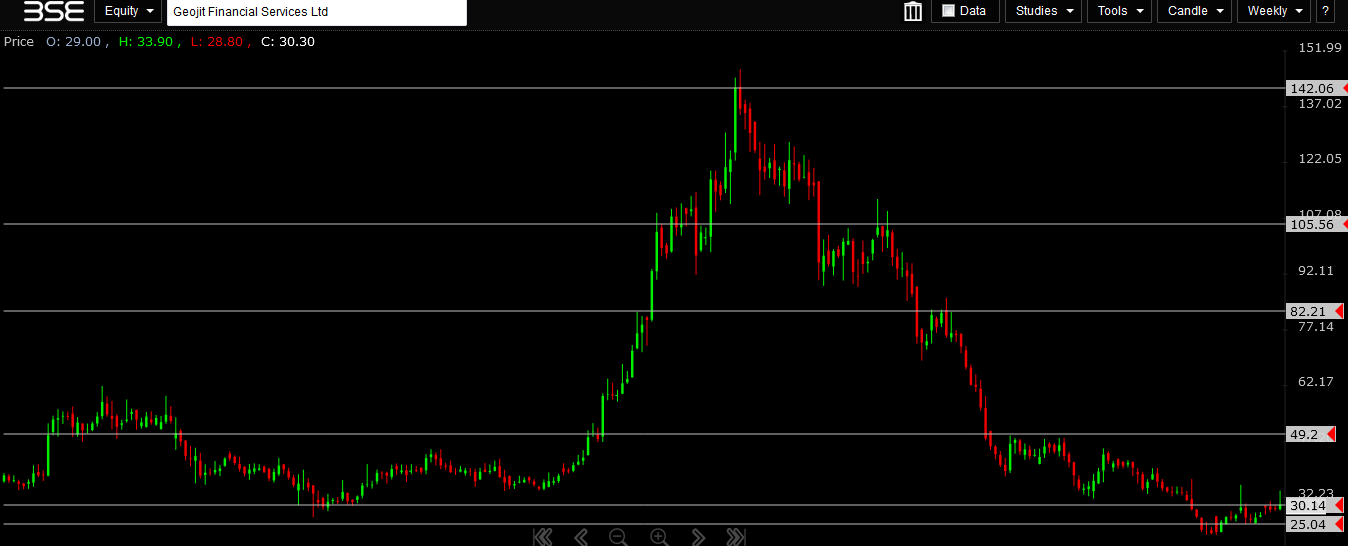Select the 82.21 price level marker

(1312, 312)
